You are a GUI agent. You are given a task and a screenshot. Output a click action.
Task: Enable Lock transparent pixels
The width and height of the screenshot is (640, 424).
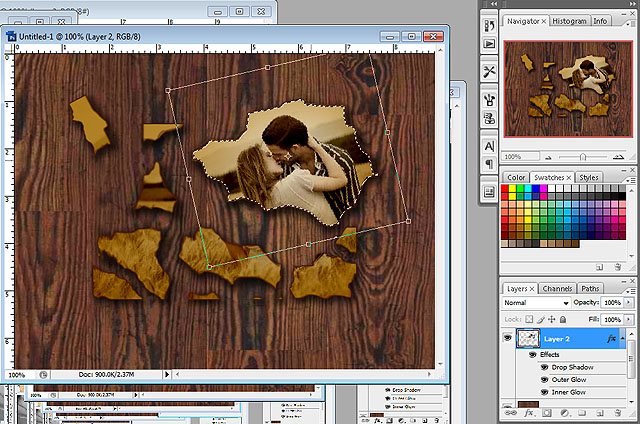pyautogui.click(x=529, y=318)
